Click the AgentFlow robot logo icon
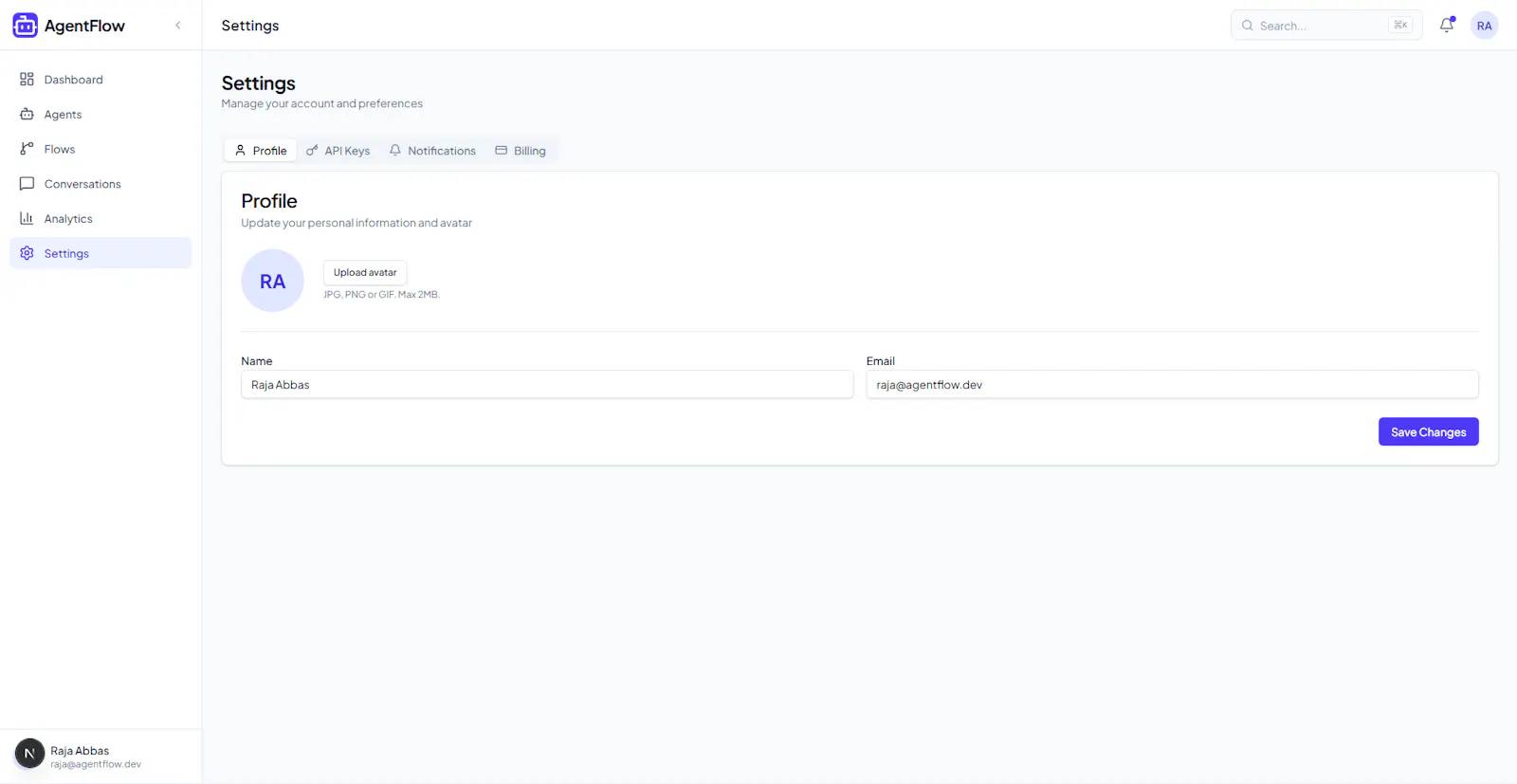The width and height of the screenshot is (1517, 784). click(26, 26)
